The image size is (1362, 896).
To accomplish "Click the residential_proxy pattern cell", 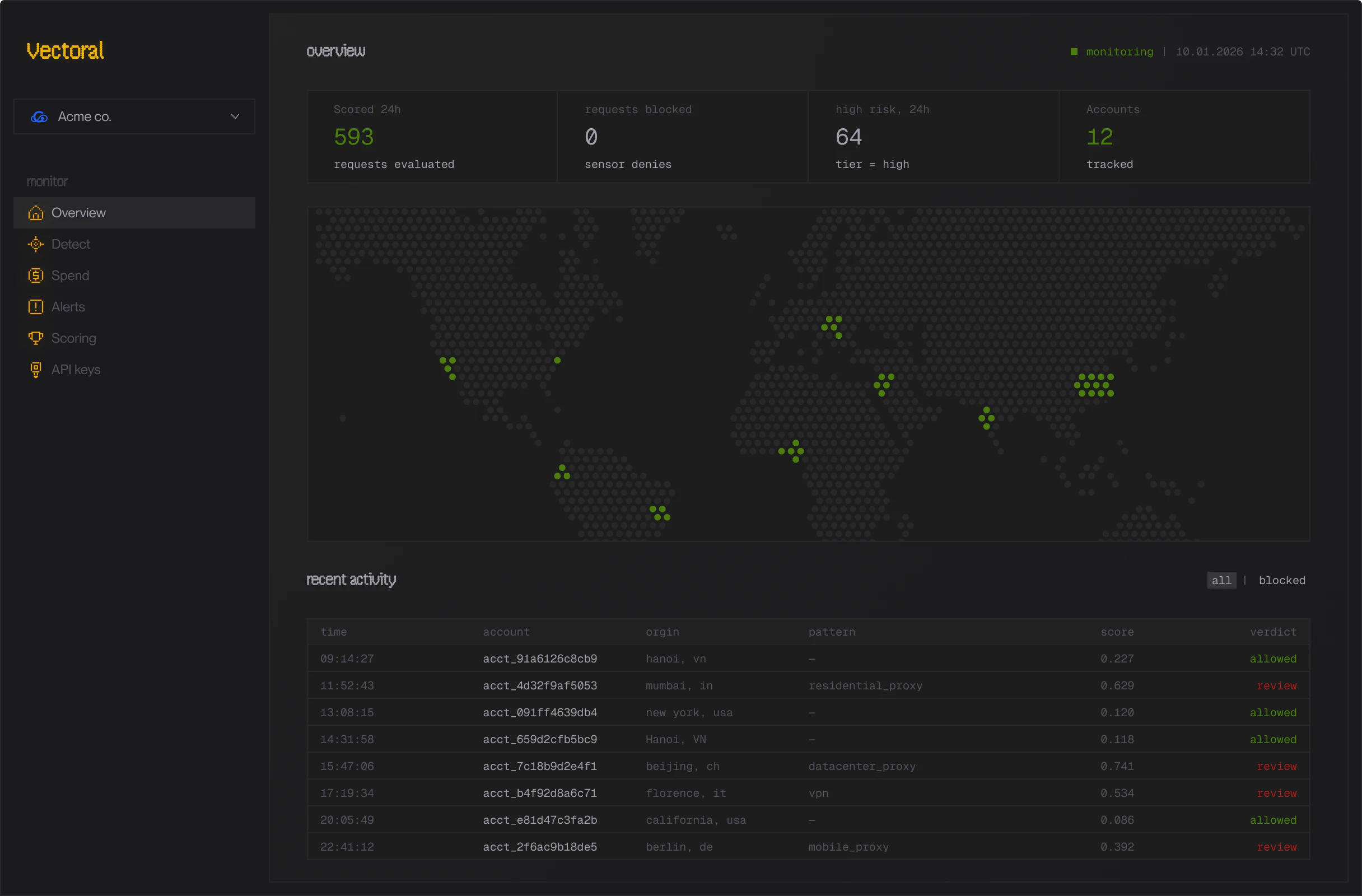I will (x=865, y=686).
